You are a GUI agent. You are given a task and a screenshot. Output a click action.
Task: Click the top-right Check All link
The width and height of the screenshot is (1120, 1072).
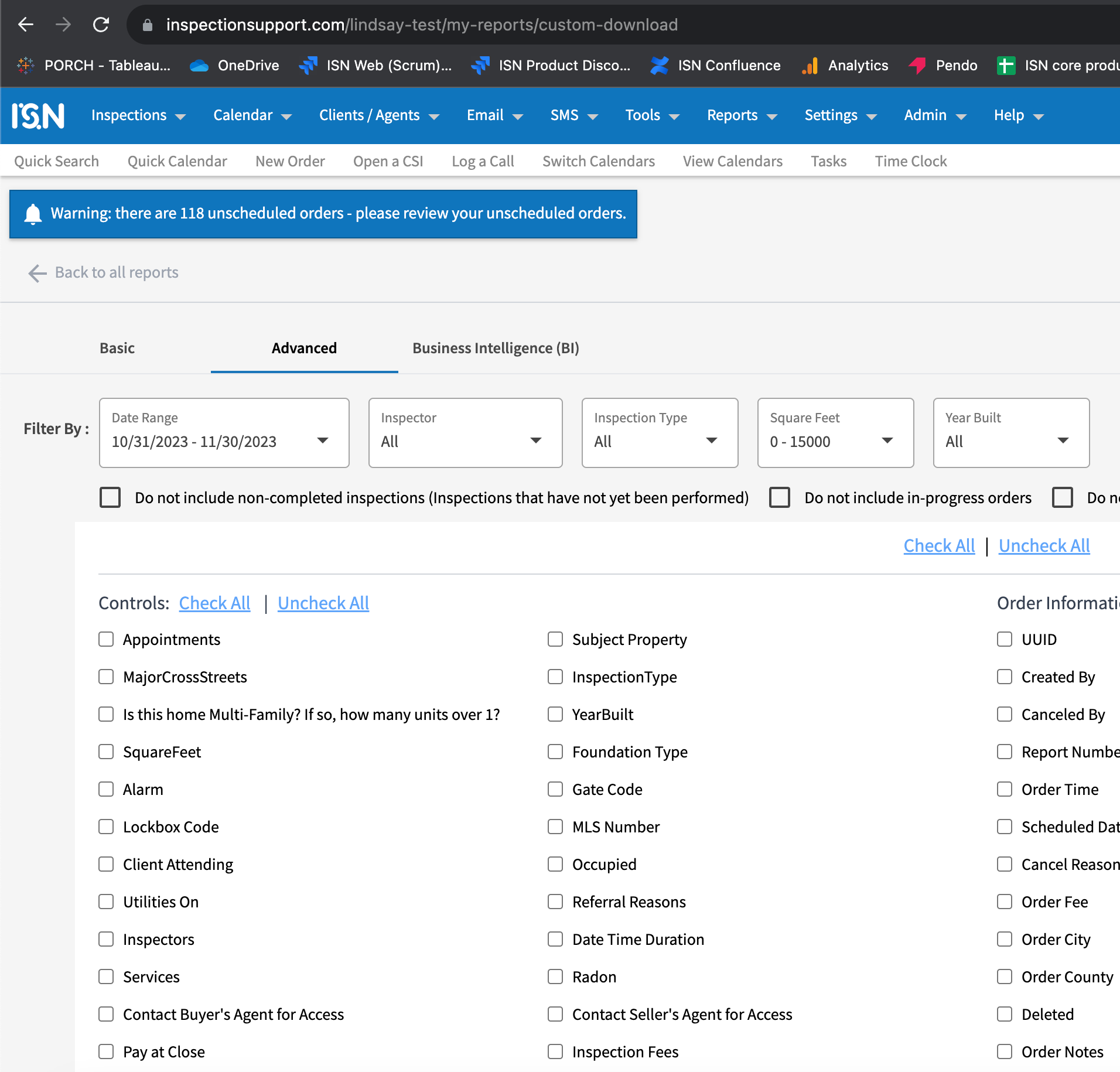(x=939, y=545)
